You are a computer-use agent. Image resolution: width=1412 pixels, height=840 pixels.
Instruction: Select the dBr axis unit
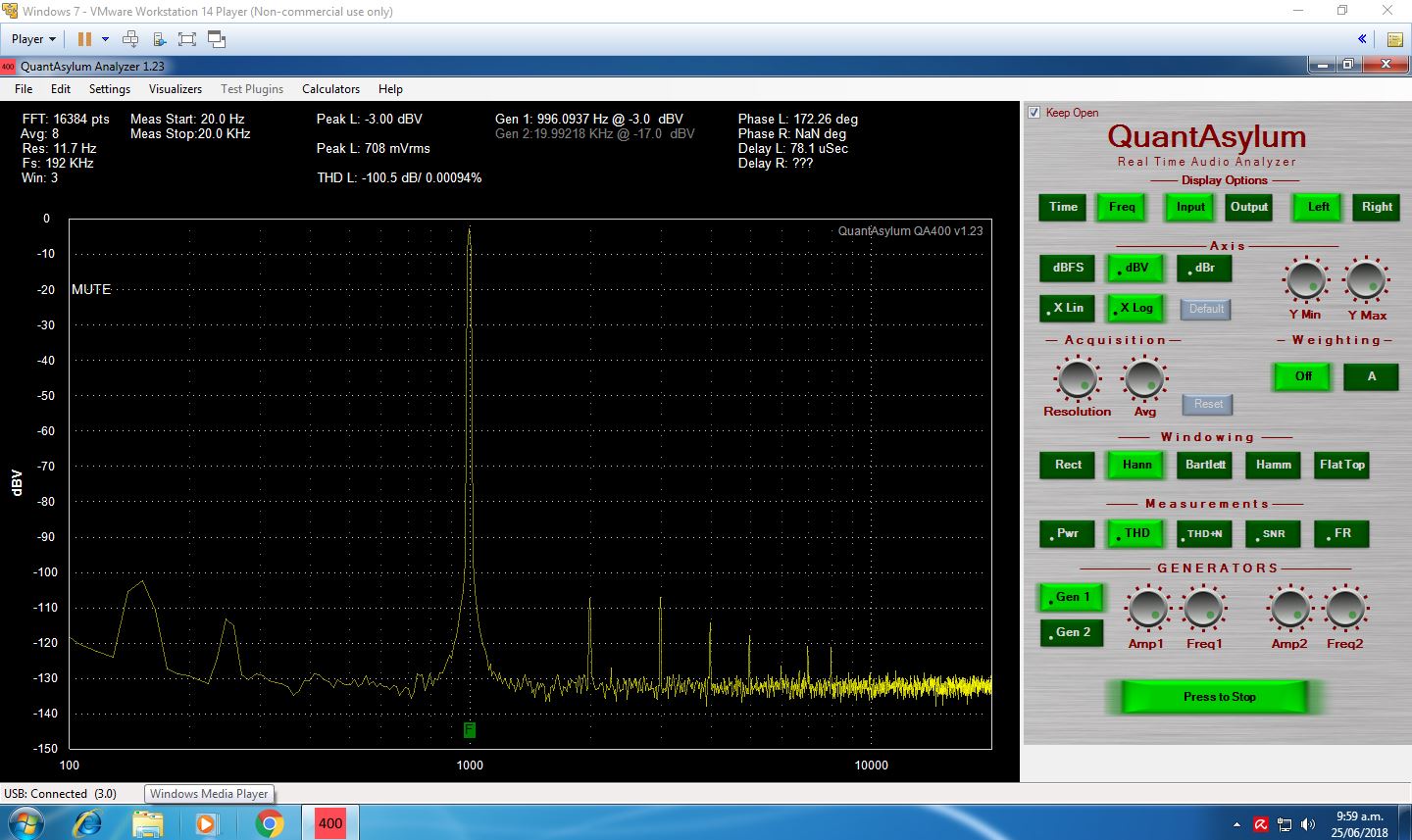[x=1204, y=268]
